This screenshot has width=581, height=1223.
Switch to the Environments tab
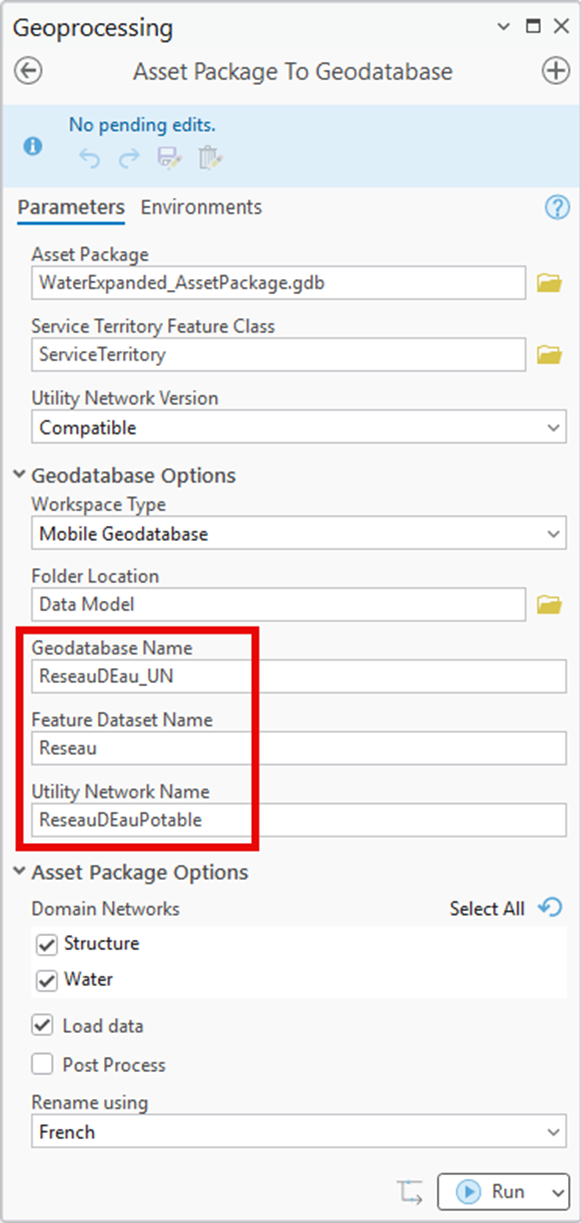pyautogui.click(x=201, y=207)
